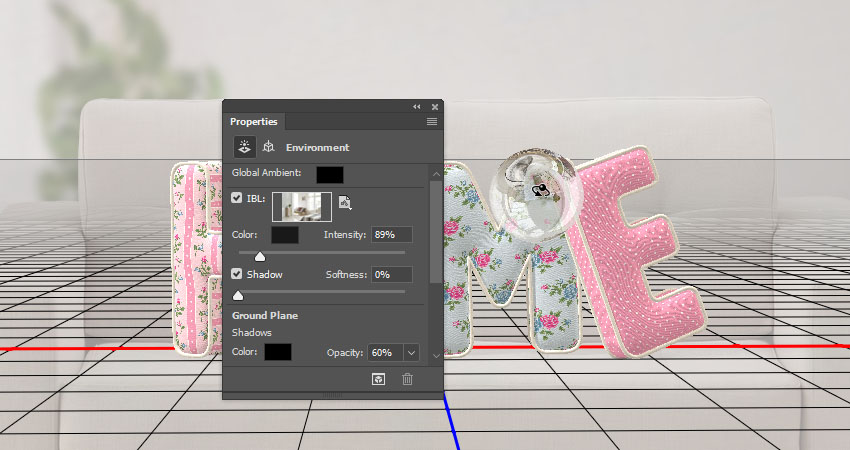The image size is (850, 450).
Task: Click the IBL Intensity slider handle
Action: click(260, 257)
